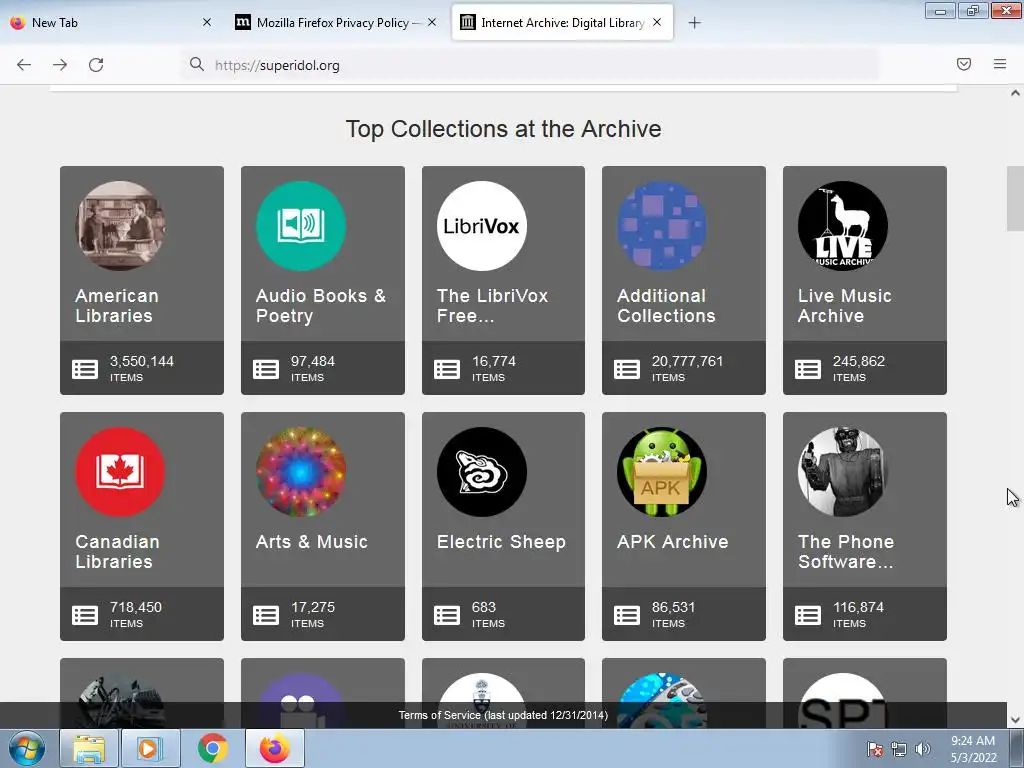Open the American Libraries collection logo

(120, 226)
